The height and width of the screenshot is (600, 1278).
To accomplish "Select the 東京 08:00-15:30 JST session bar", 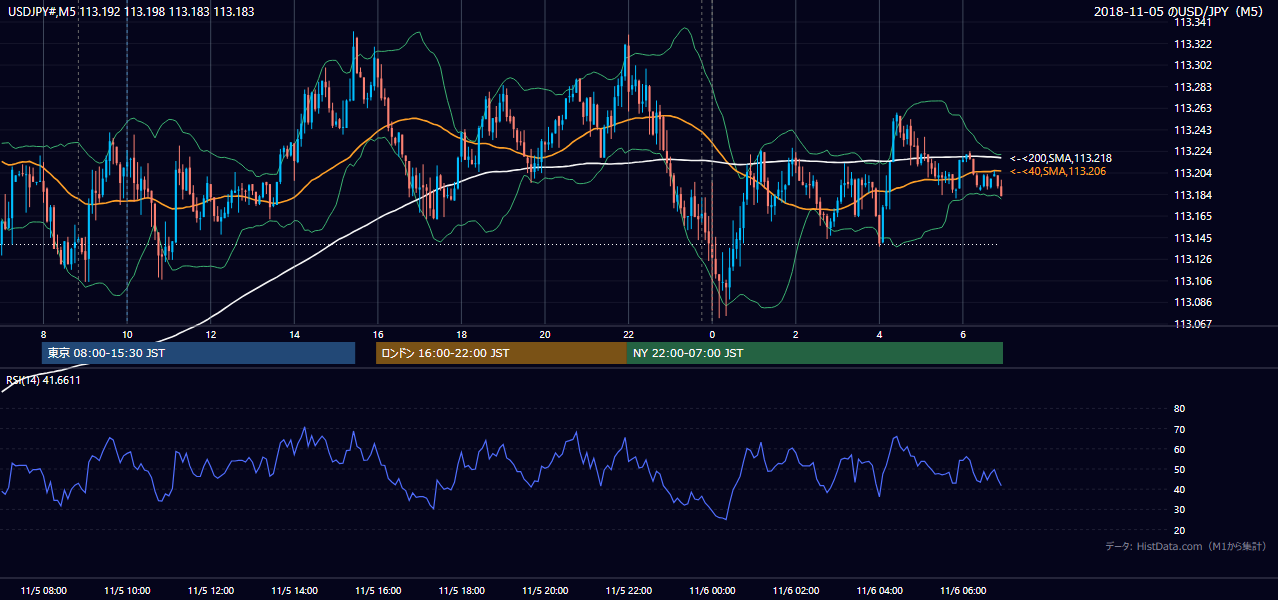I will 198,353.
